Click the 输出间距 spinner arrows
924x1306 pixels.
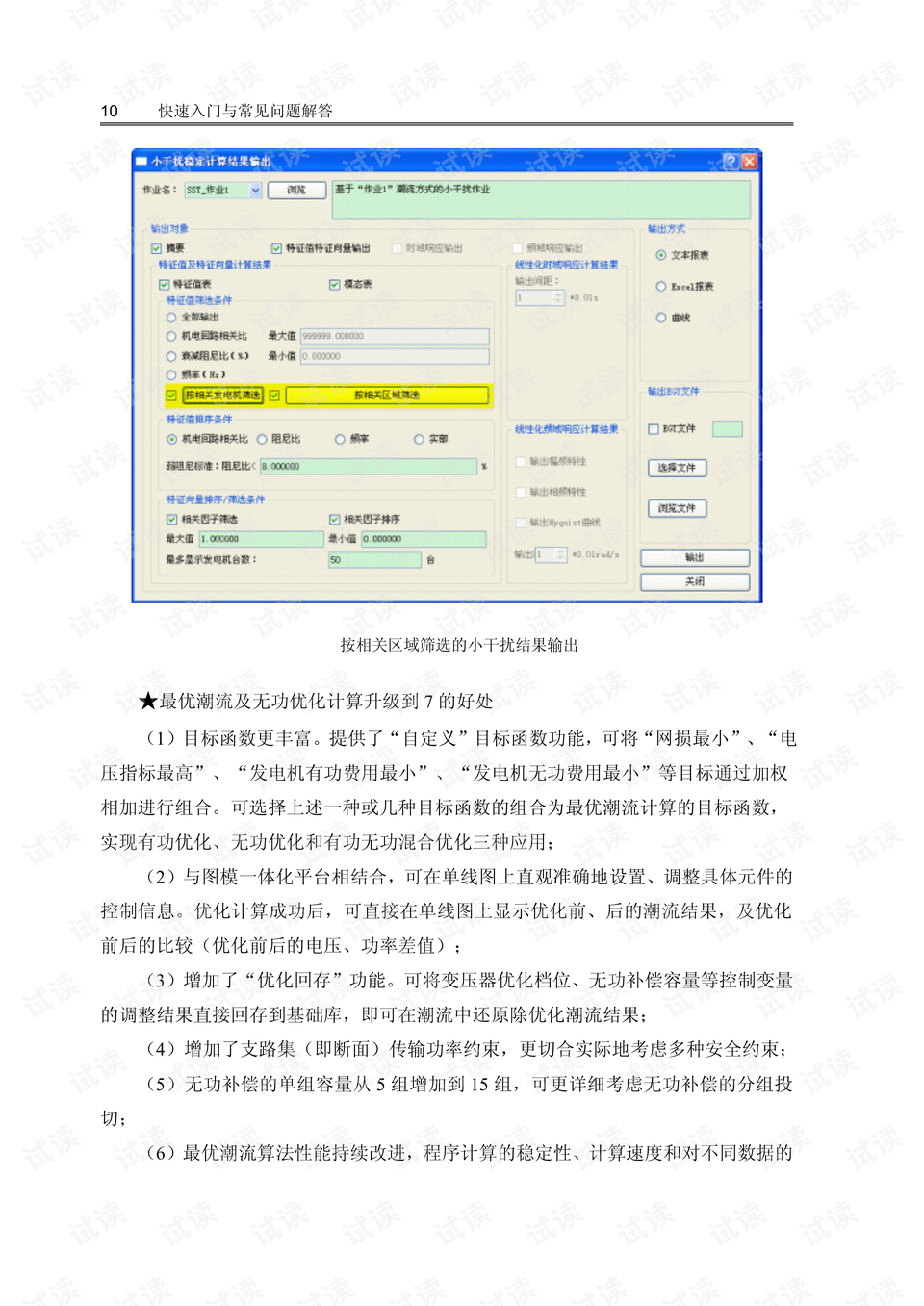[x=559, y=298]
